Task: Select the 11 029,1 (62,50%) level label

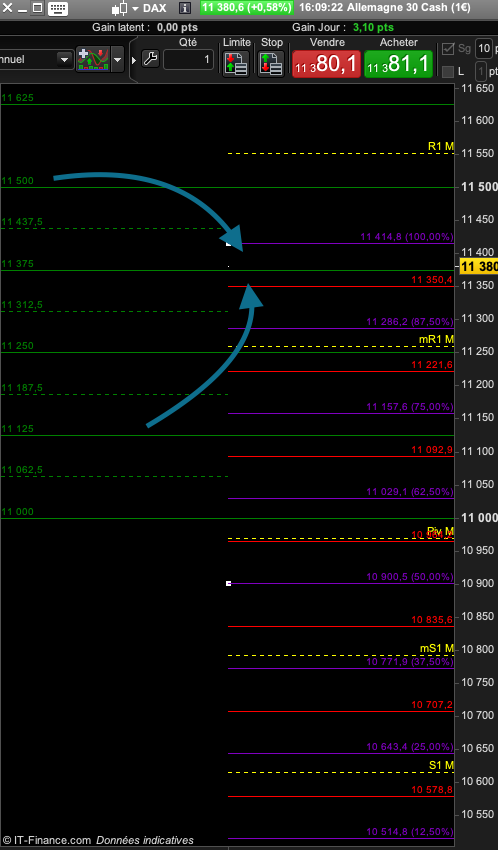Action: (x=410, y=492)
